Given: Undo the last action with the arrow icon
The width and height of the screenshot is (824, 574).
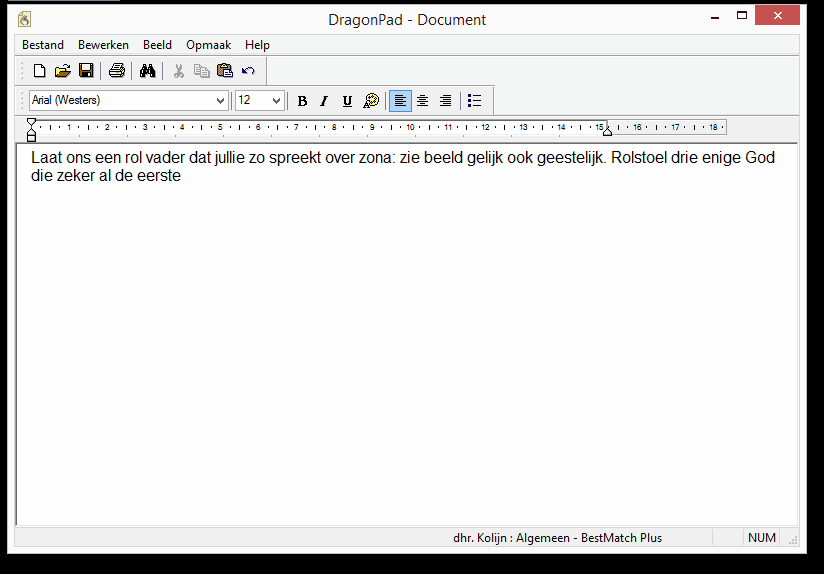Looking at the screenshot, I should pyautogui.click(x=248, y=71).
